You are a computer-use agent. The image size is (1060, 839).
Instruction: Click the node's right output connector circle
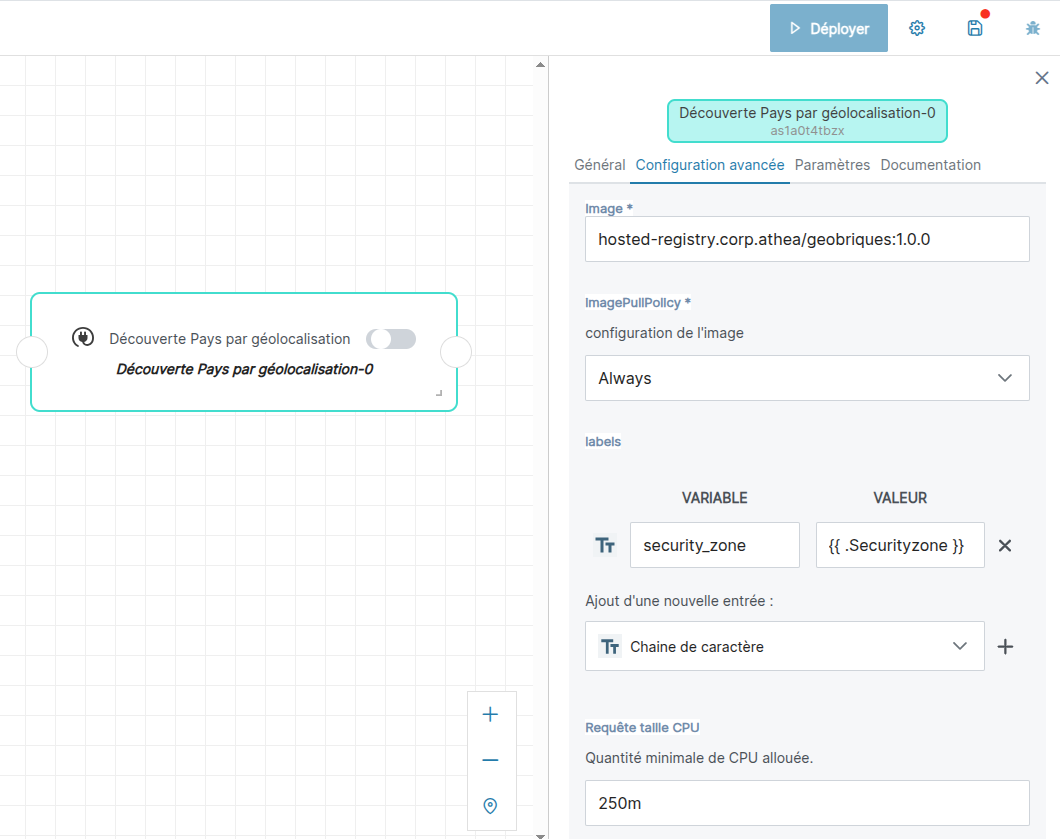pyautogui.click(x=456, y=352)
